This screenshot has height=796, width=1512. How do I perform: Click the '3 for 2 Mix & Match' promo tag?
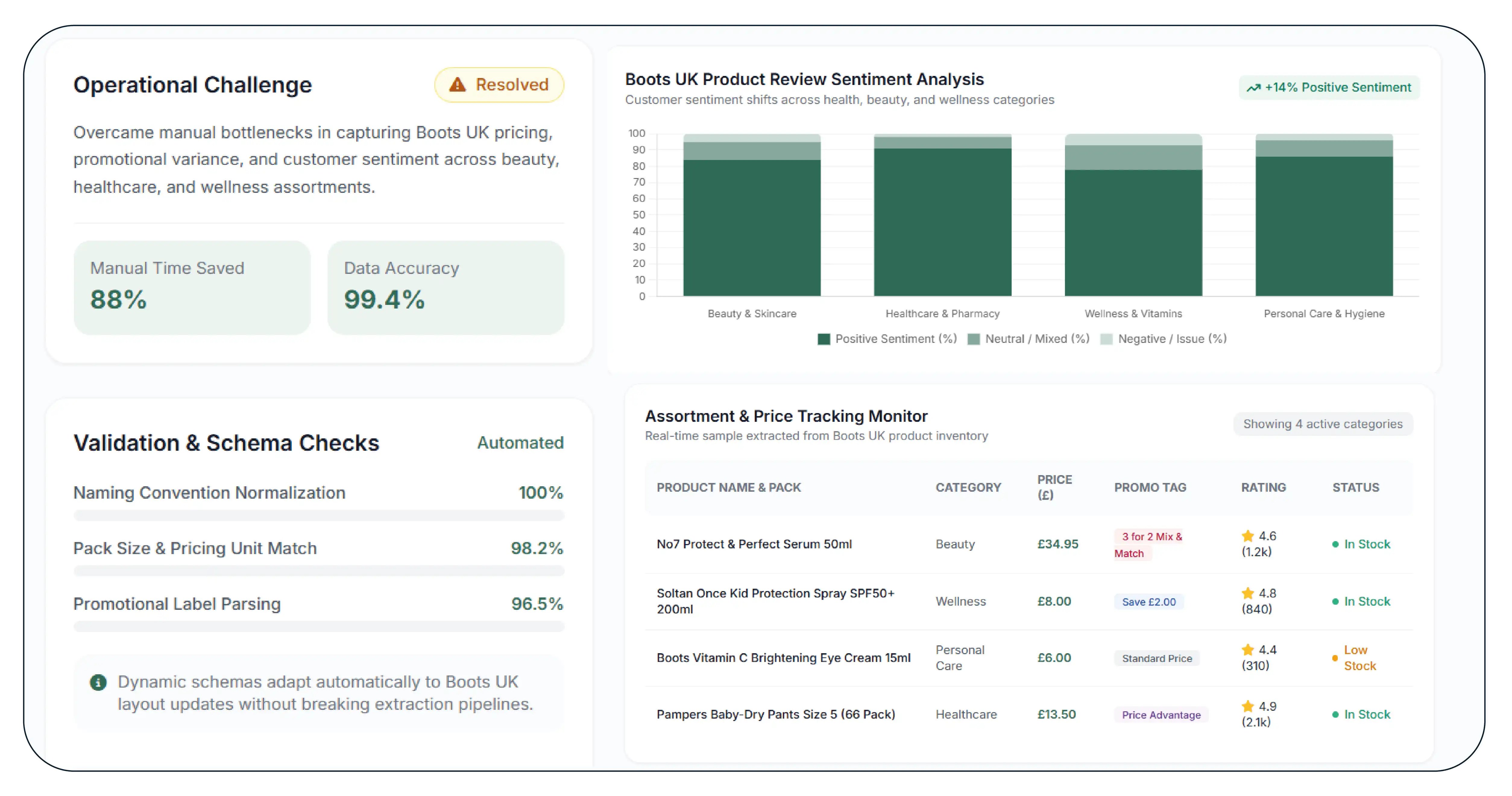(1148, 545)
